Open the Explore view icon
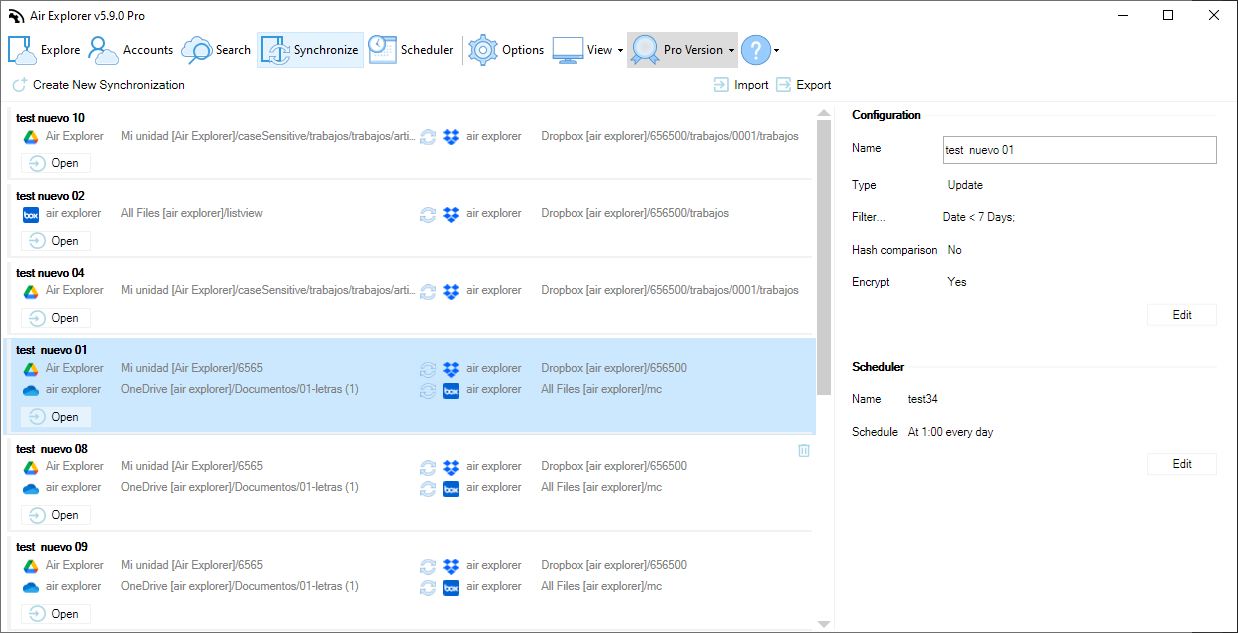 [23, 50]
